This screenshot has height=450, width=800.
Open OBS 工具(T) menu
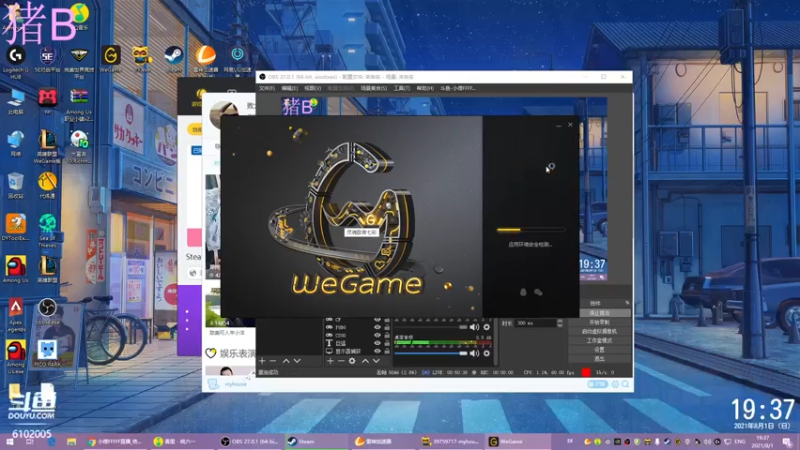tap(402, 88)
